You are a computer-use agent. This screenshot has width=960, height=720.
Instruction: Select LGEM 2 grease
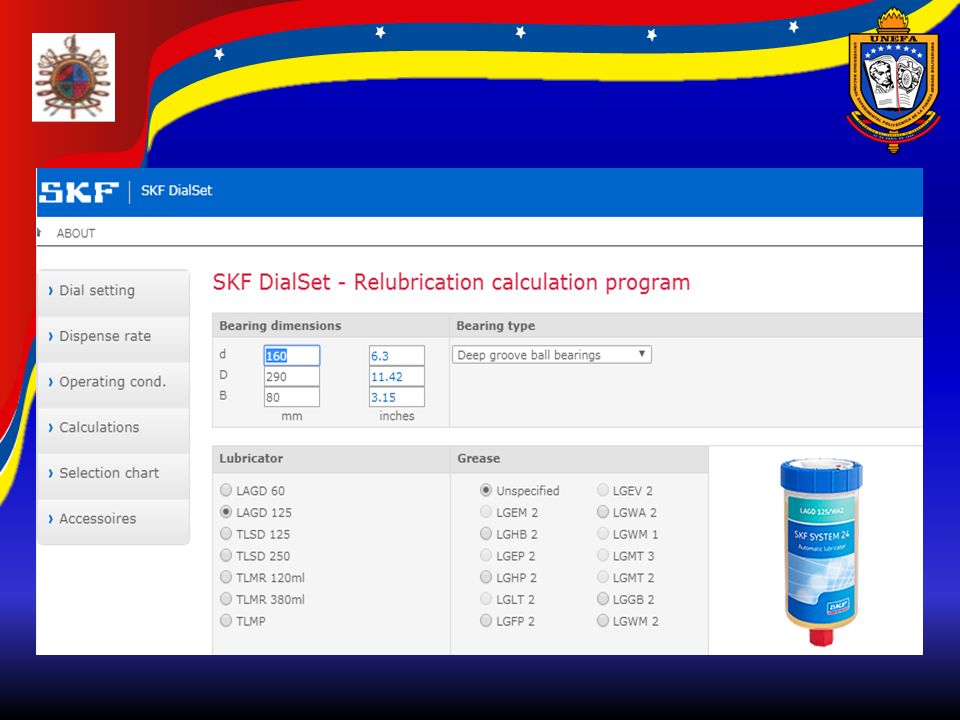pyautogui.click(x=486, y=512)
